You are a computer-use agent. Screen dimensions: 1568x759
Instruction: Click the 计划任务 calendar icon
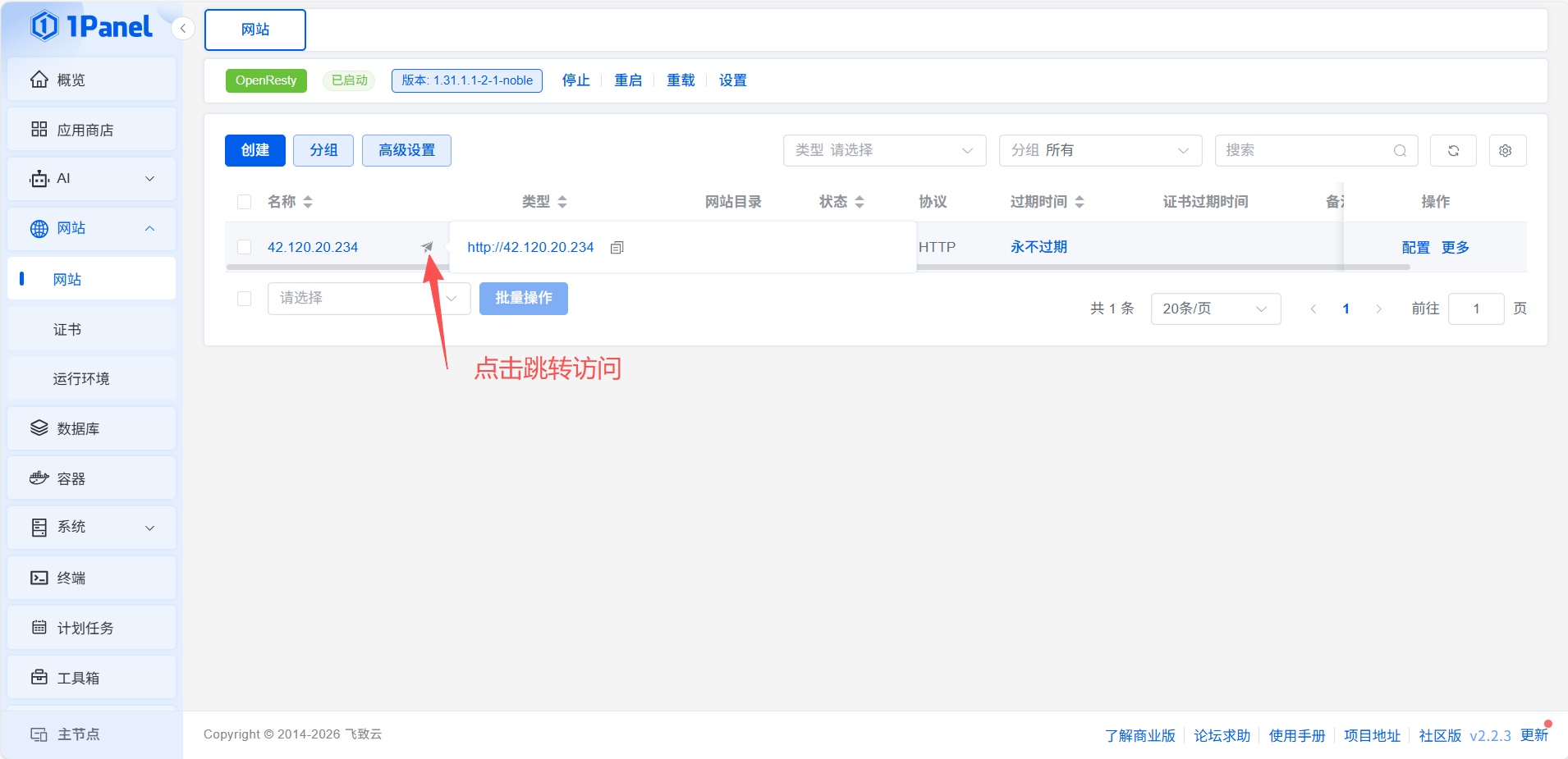click(x=39, y=628)
